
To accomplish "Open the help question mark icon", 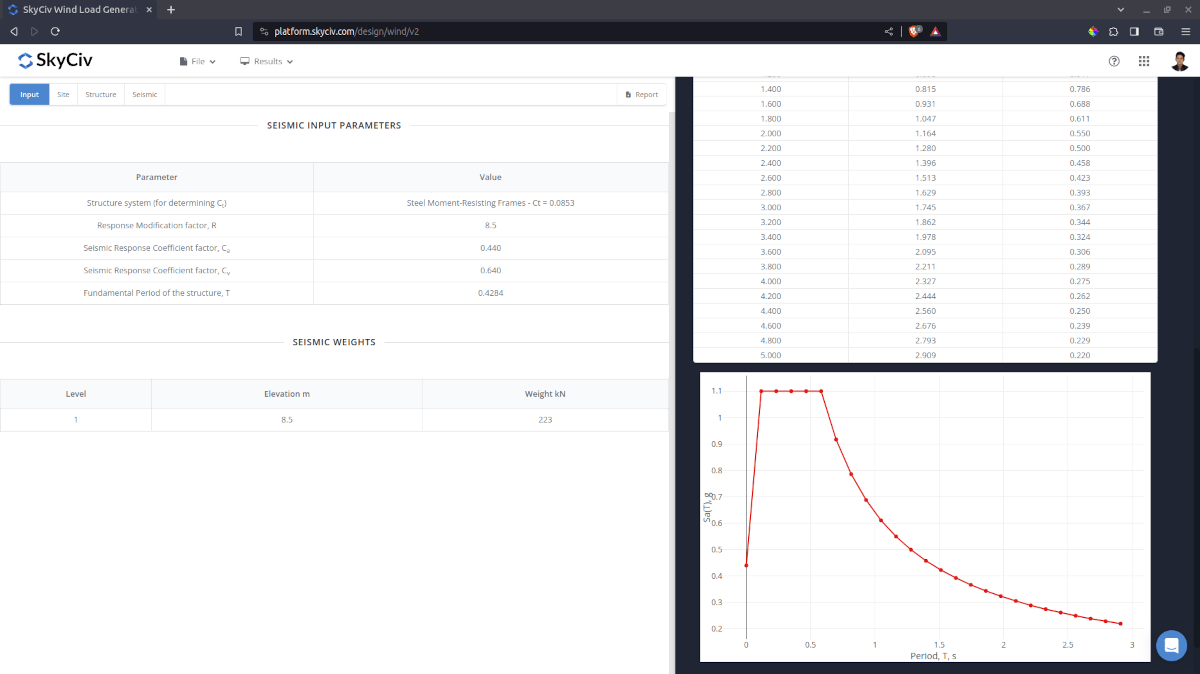I will click(x=1114, y=61).
